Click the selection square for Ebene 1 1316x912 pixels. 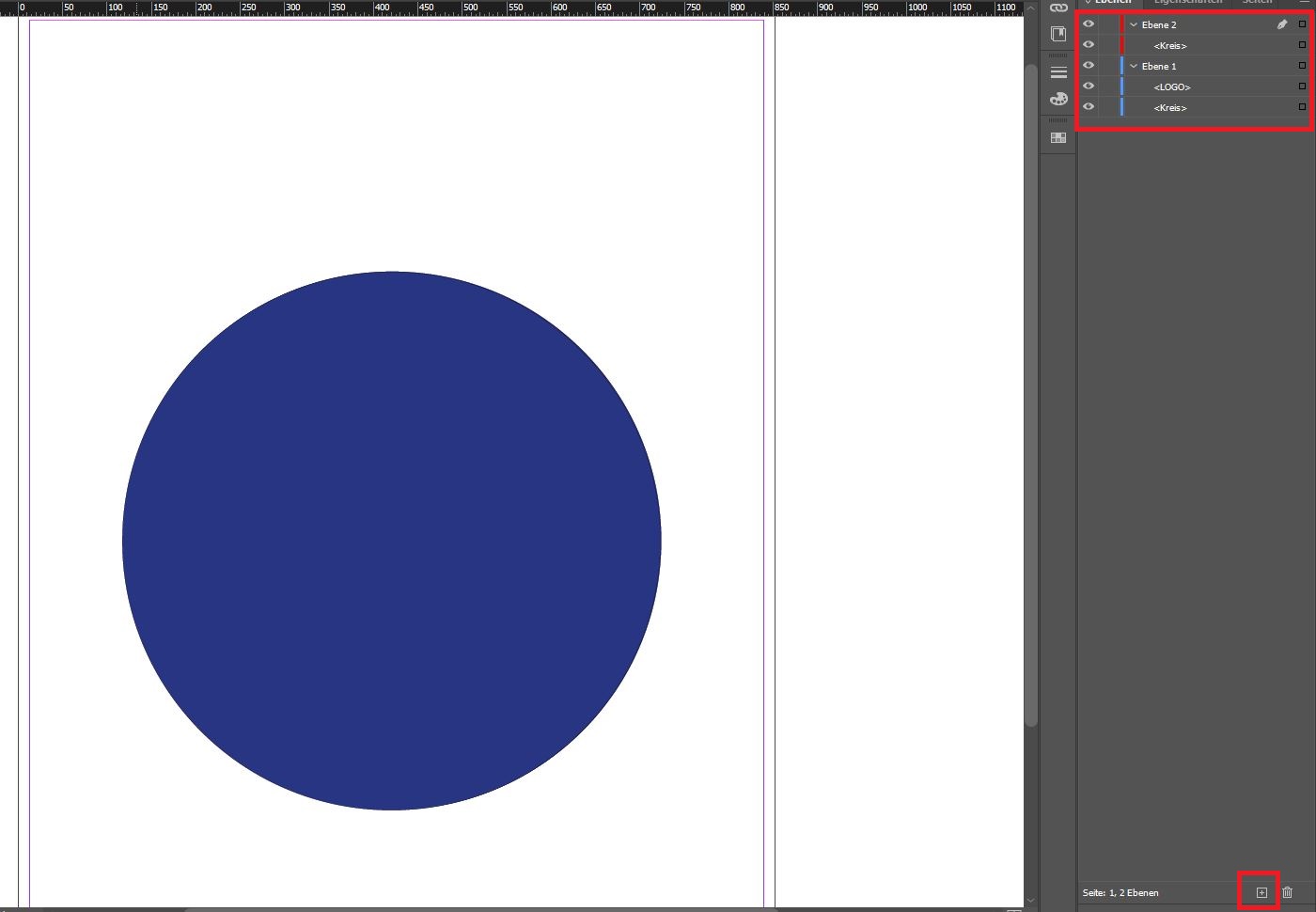pos(1302,66)
